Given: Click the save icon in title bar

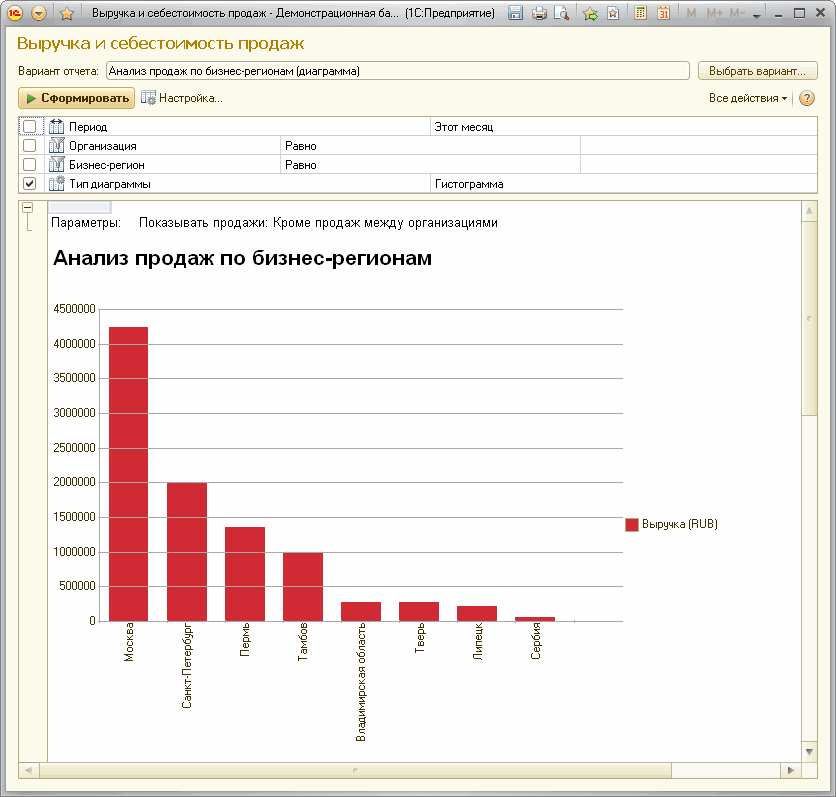Looking at the screenshot, I should pos(515,14).
